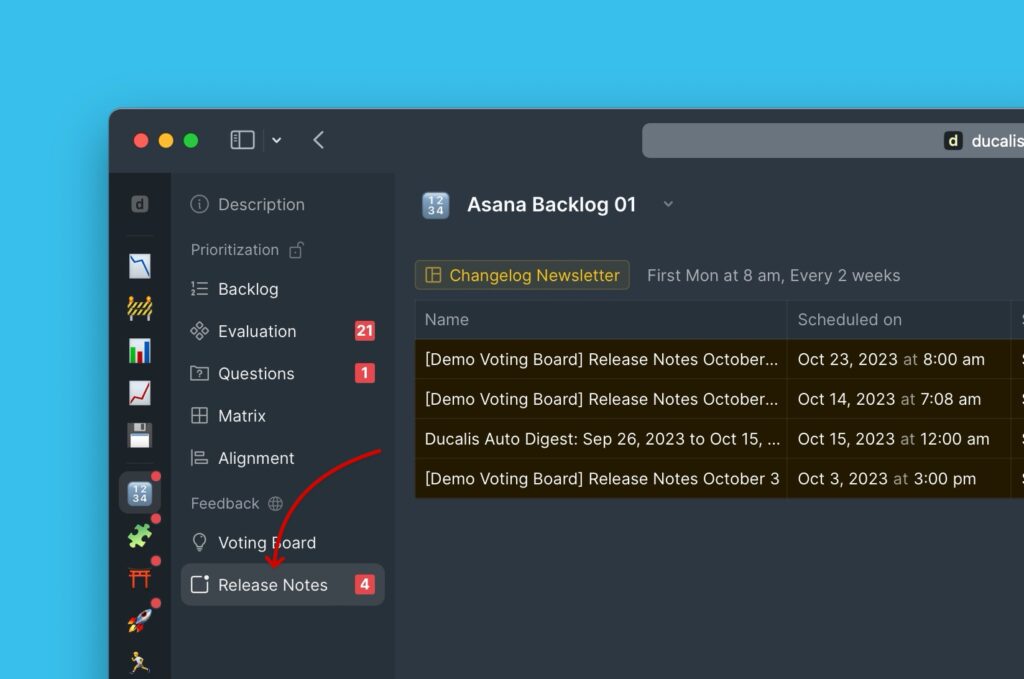Click the red notification badge on Questions
The height and width of the screenshot is (679, 1024).
pos(363,373)
